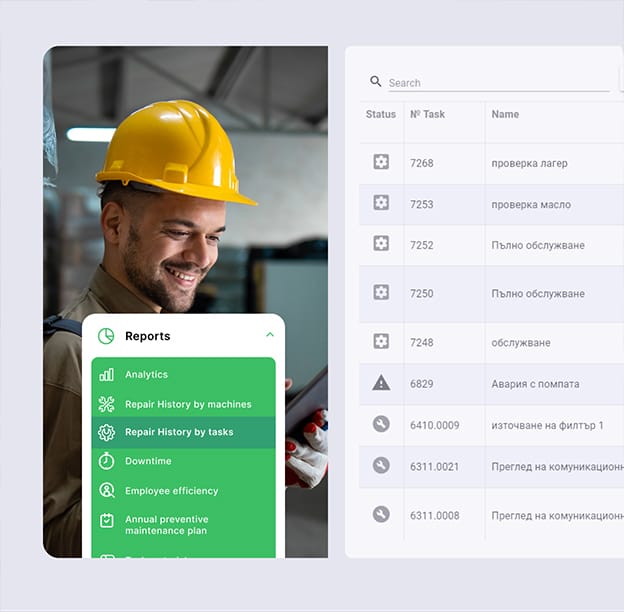Open task източване на филтър 1
Screen dimensions: 624x612
click(548, 425)
